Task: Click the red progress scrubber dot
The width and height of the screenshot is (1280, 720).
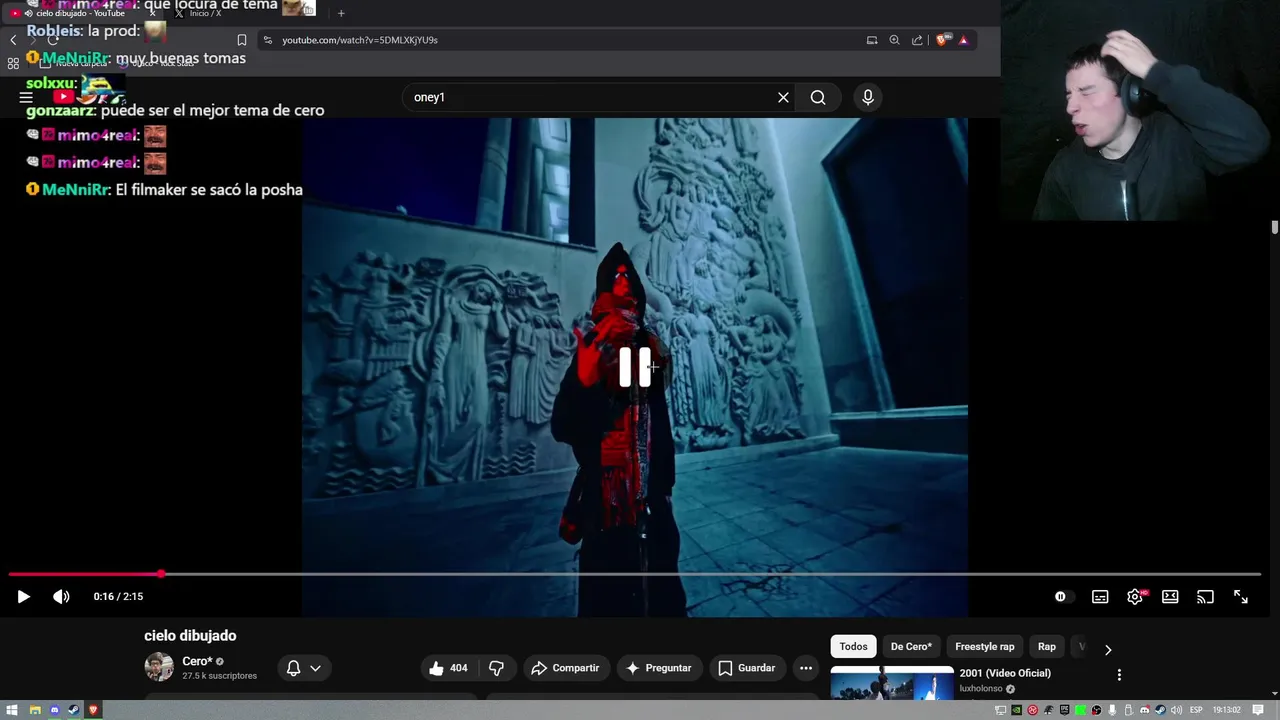Action: [x=161, y=574]
